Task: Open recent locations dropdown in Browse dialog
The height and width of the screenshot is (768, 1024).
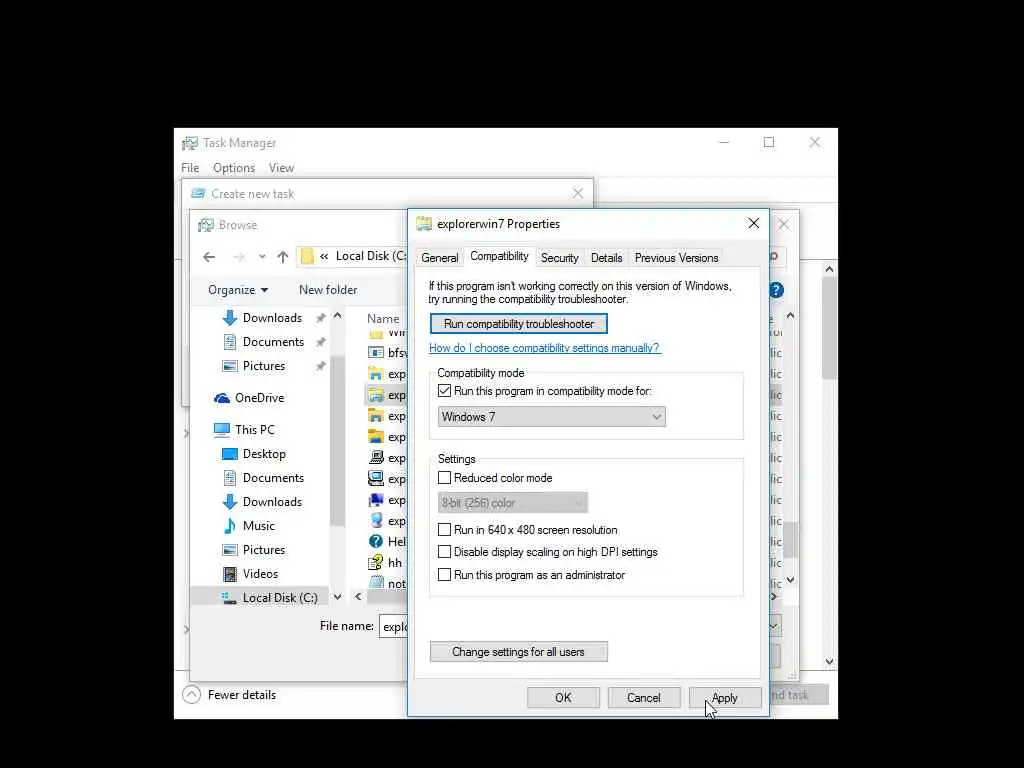Action: (262, 257)
